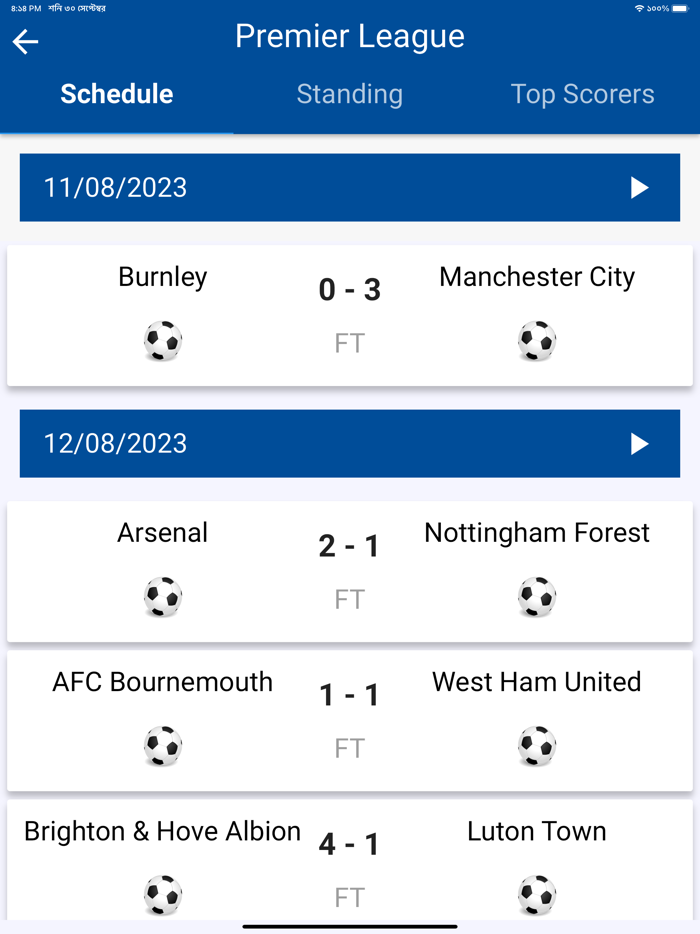Click Burnley's football icon
Screen dimensions: 700x934
tap(162, 340)
